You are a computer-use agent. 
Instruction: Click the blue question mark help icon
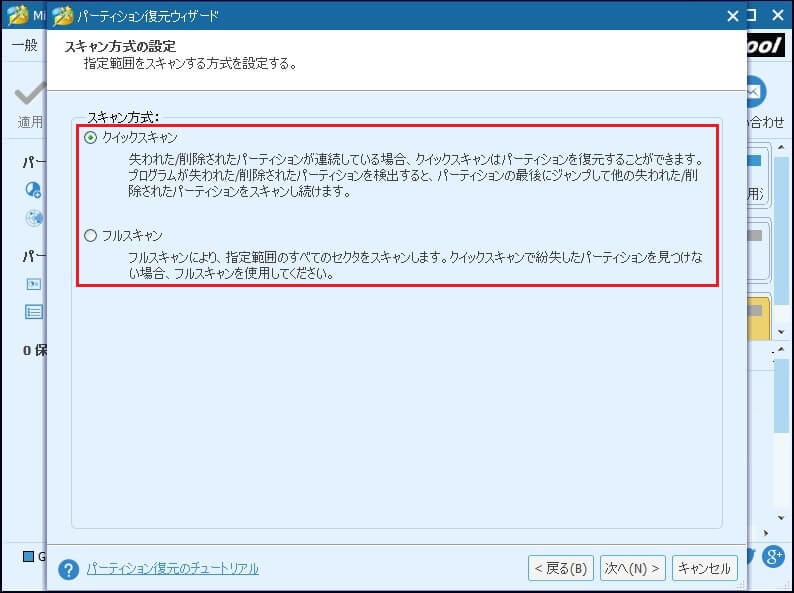click(x=68, y=569)
